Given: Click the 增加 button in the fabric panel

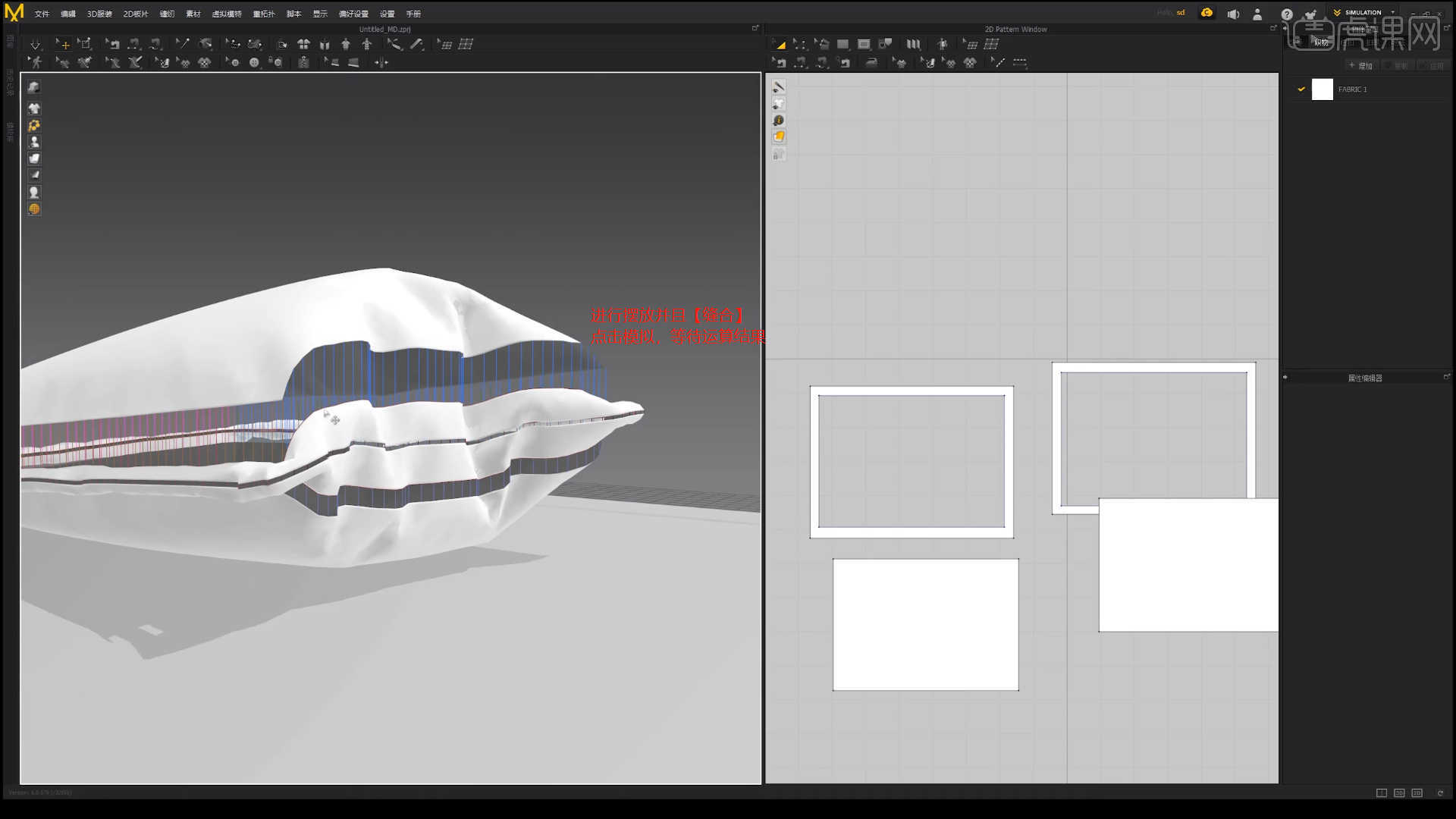Looking at the screenshot, I should pyautogui.click(x=1361, y=65).
